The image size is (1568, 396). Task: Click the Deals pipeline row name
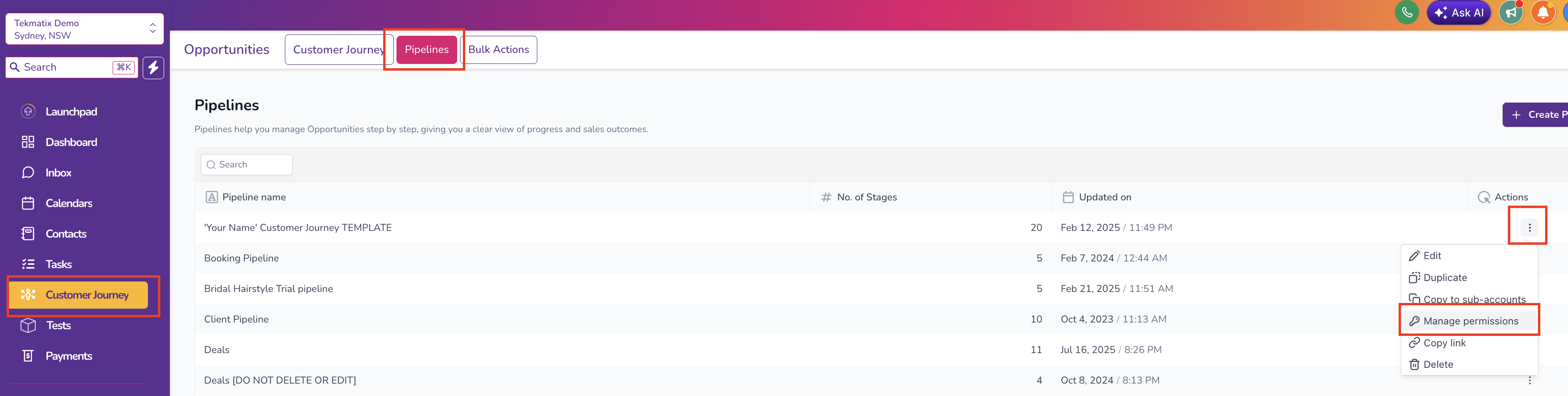pos(217,350)
